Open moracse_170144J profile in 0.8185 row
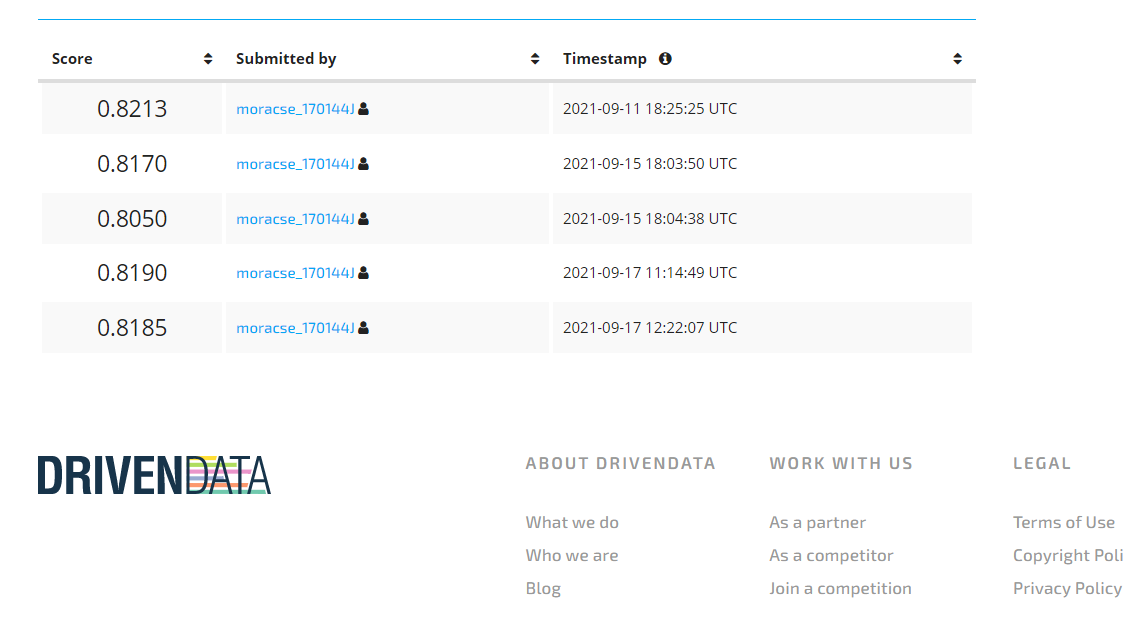 pos(295,327)
